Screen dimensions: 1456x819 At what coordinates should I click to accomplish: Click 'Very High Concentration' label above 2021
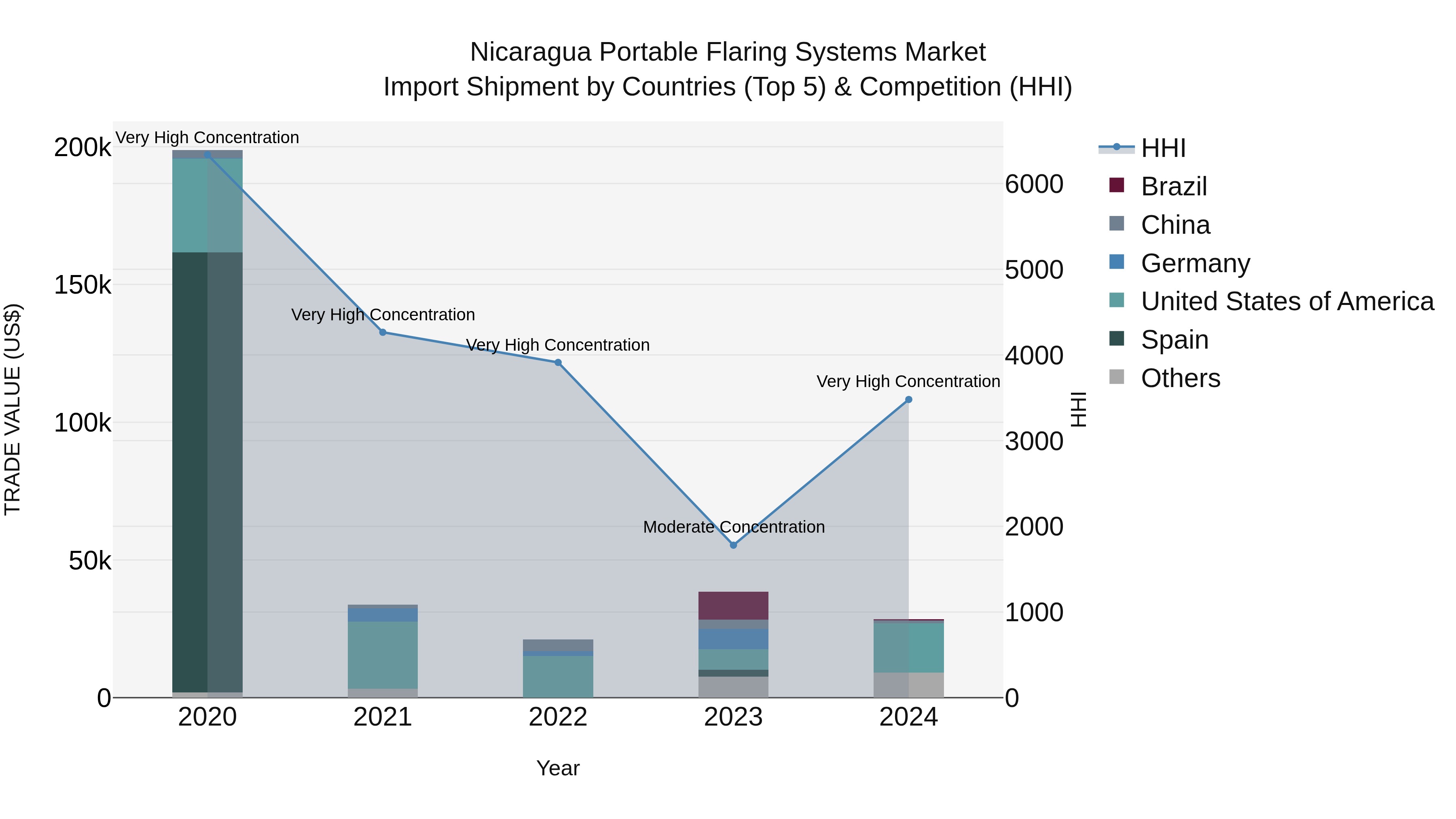[383, 315]
